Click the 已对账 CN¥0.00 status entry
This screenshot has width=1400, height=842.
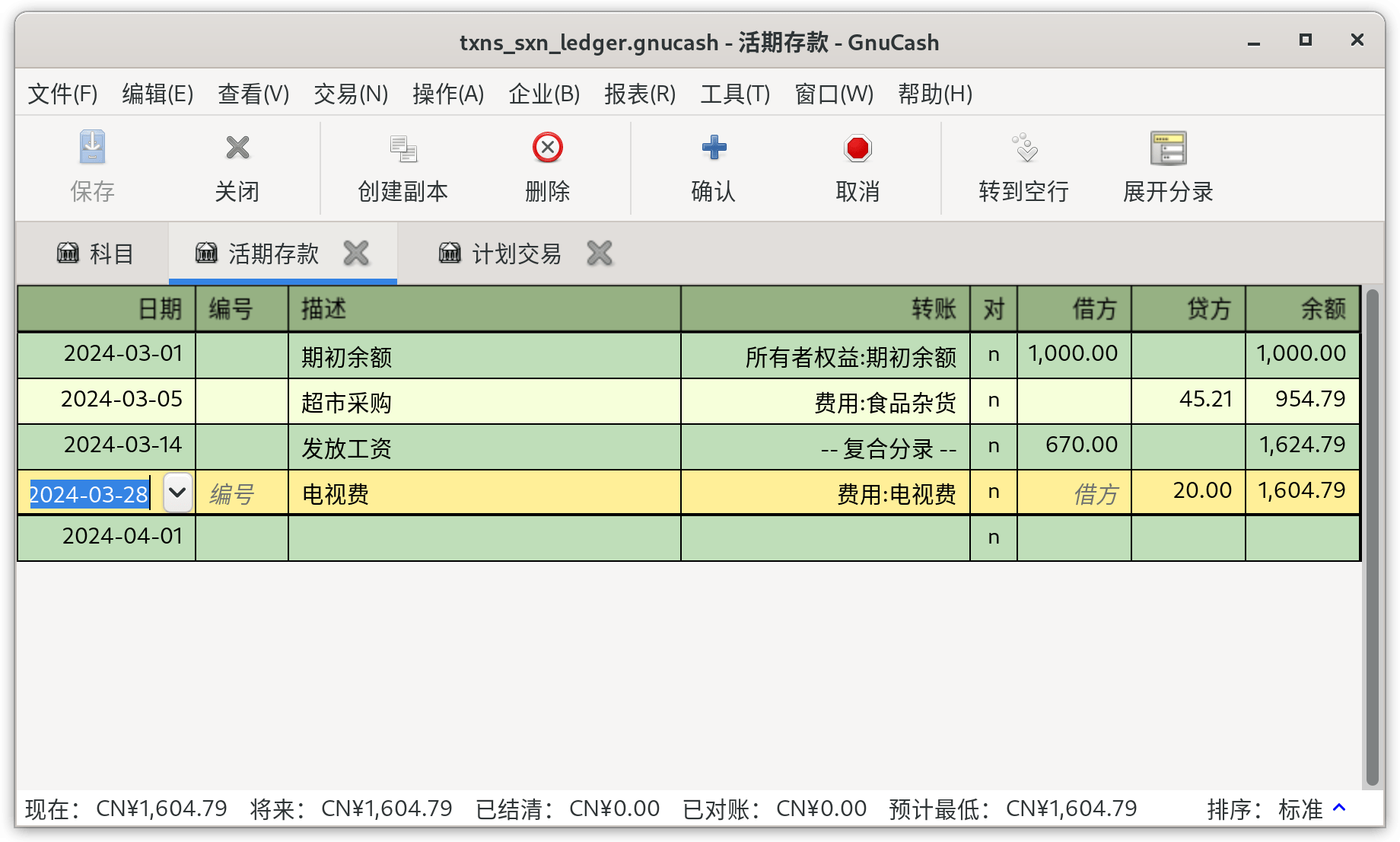775,809
